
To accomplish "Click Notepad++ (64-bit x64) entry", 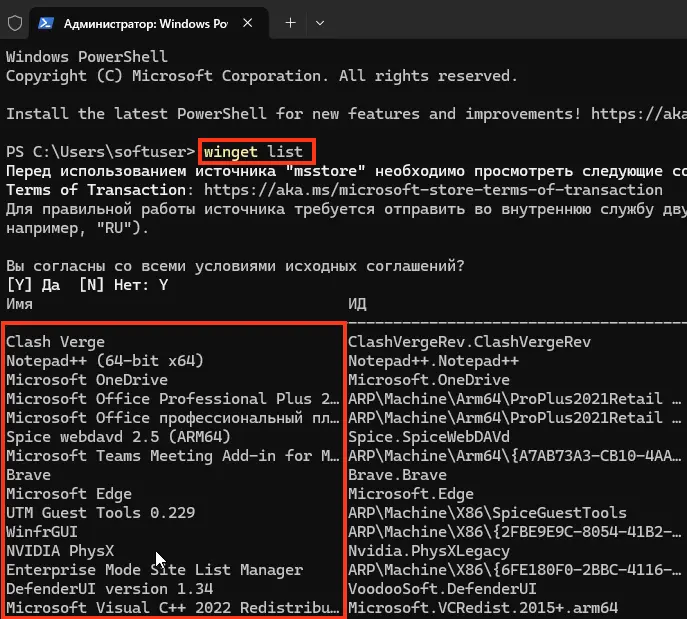I will 105,361.
